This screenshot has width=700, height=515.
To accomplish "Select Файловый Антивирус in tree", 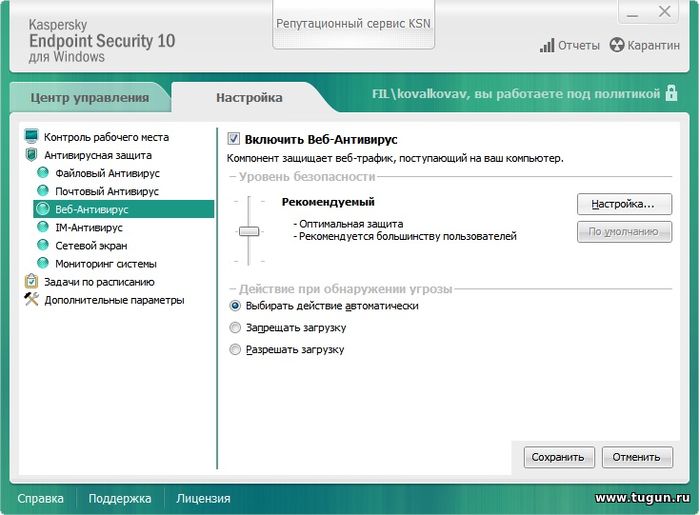I will [x=107, y=173].
